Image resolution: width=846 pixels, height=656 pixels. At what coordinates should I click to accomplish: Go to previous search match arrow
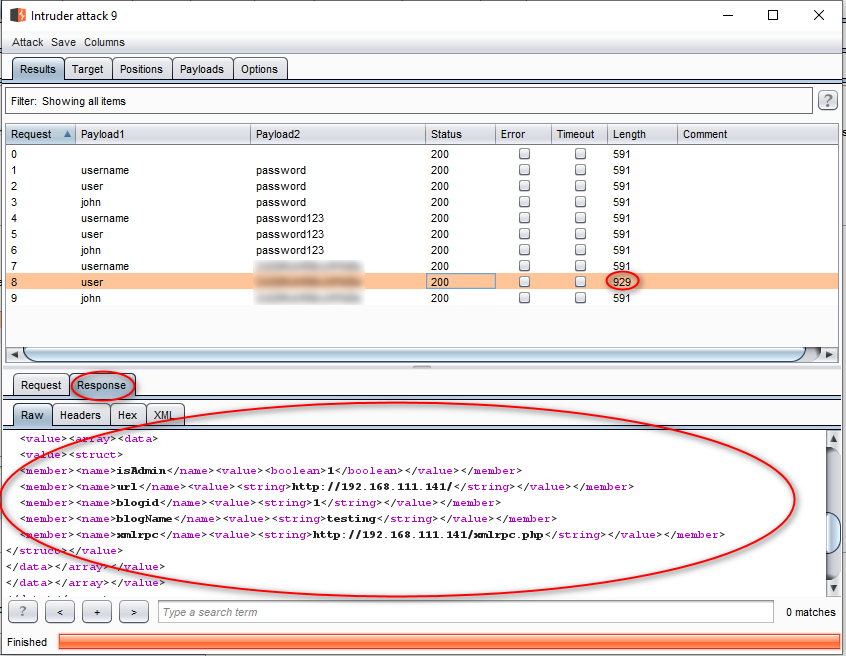[60, 612]
